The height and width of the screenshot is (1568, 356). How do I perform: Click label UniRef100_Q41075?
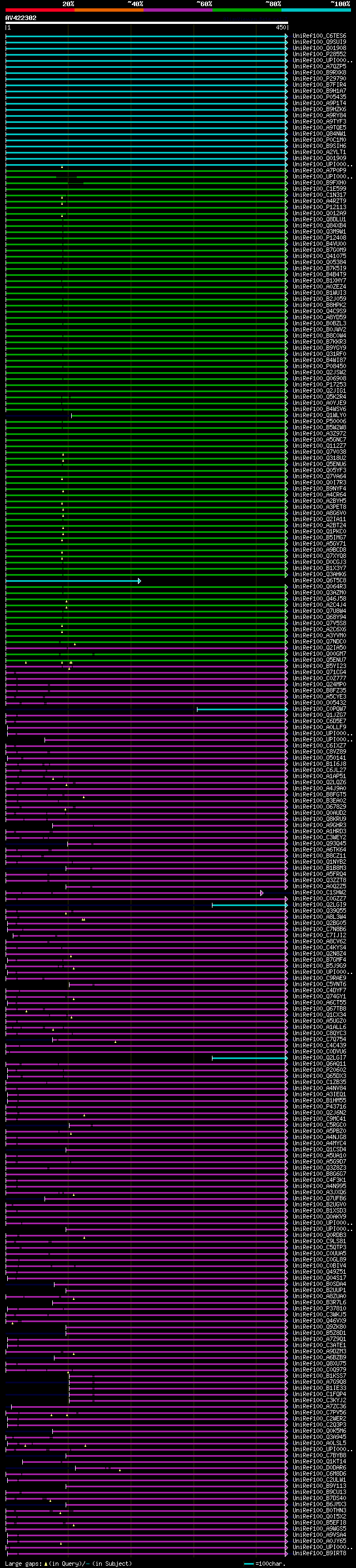(319, 256)
